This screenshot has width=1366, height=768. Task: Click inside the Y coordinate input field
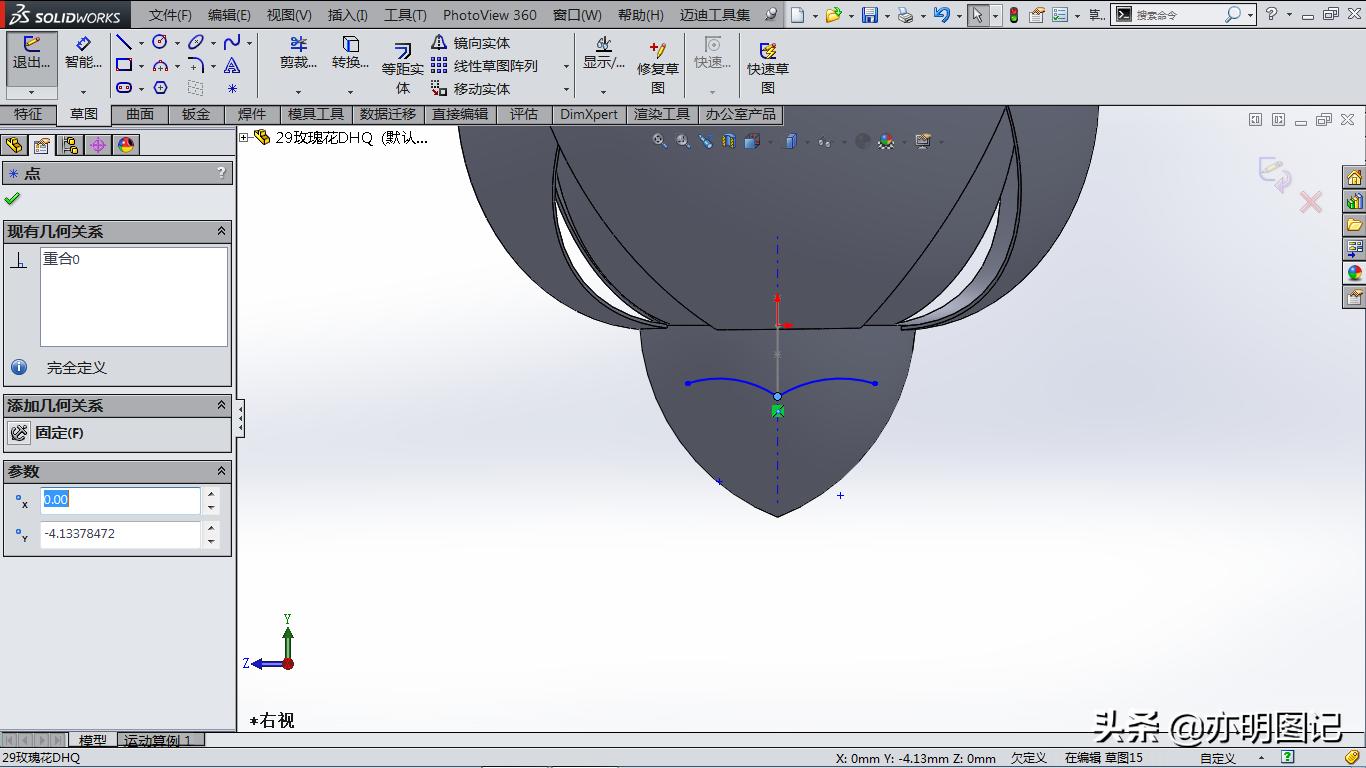[120, 535]
